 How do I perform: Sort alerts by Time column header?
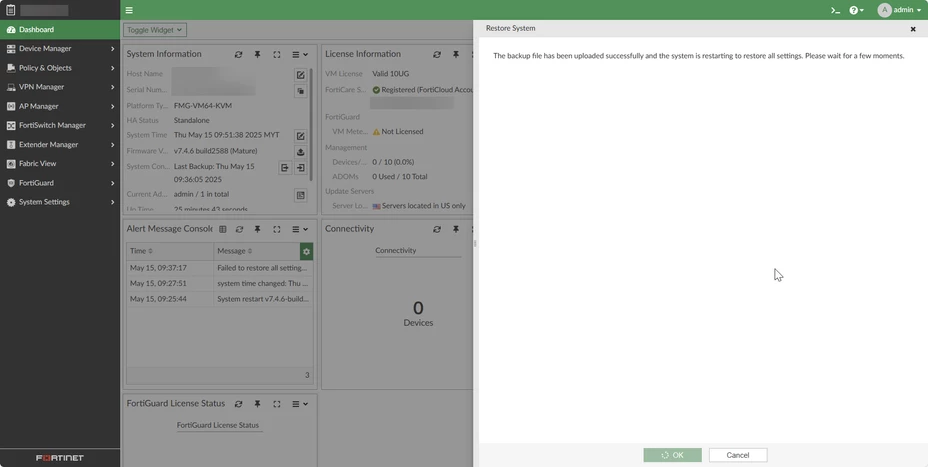pyautogui.click(x=170, y=251)
